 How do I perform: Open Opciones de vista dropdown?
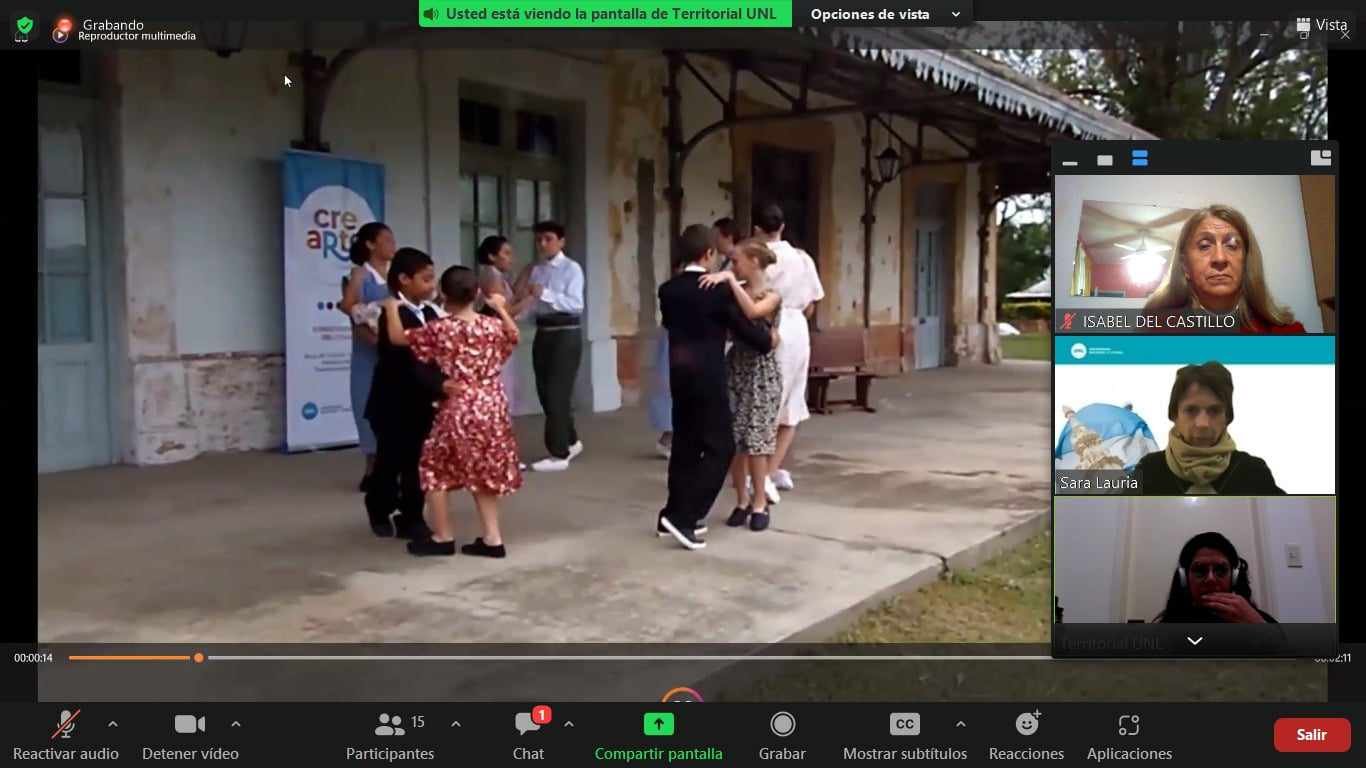pyautogui.click(x=884, y=14)
